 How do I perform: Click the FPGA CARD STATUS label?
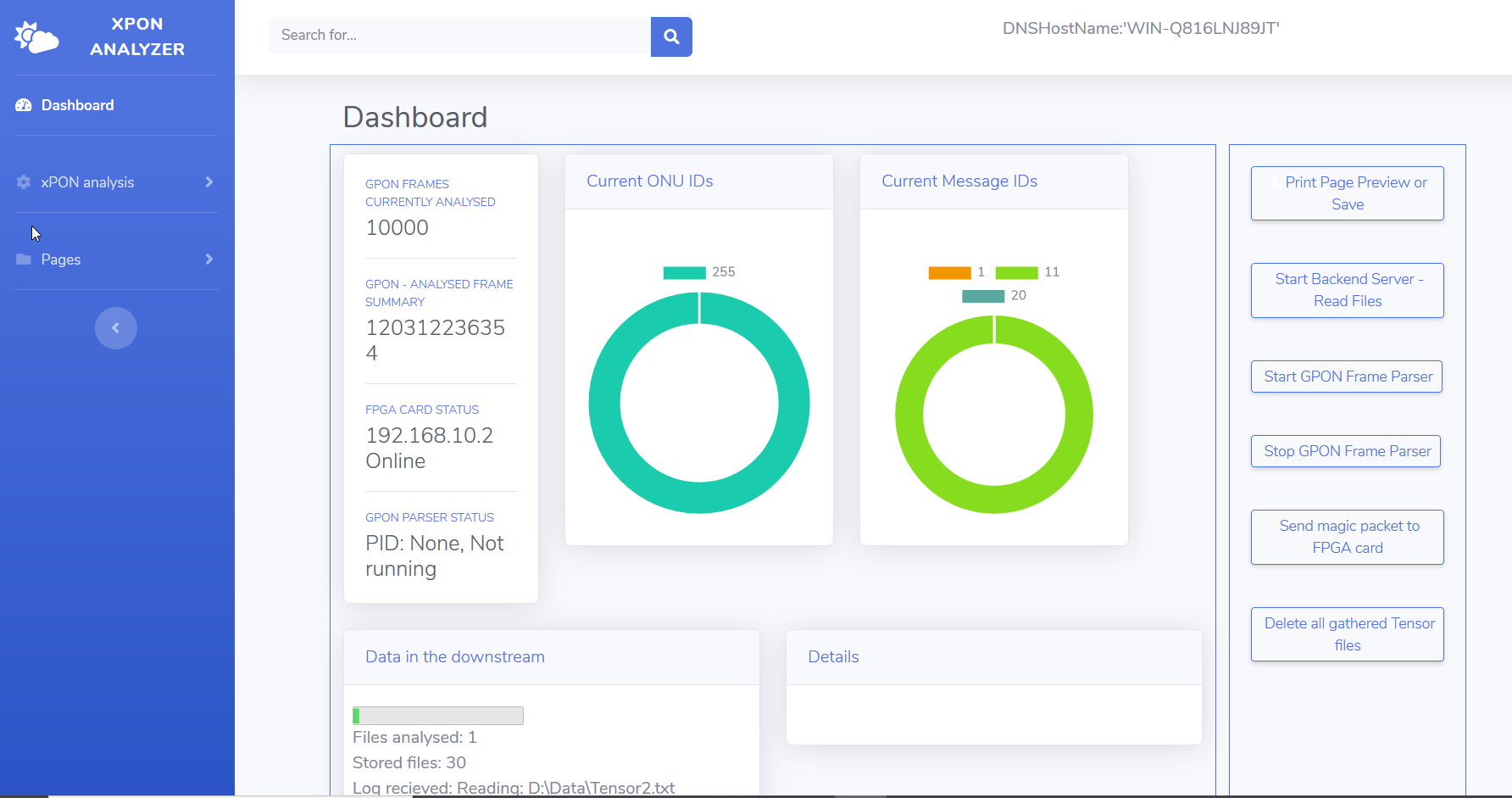tap(422, 410)
